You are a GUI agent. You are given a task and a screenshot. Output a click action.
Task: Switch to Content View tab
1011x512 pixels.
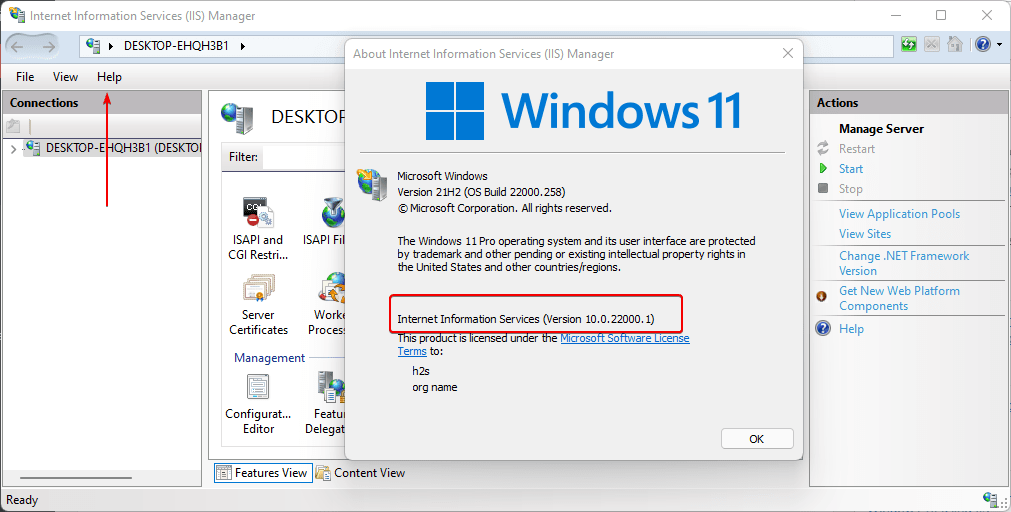361,473
